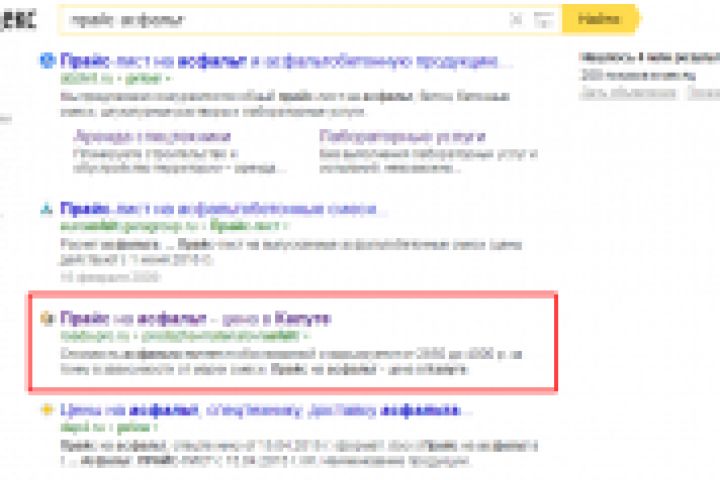
Task: Open the 'Лабораторные услуги' sitelink
Action: pyautogui.click(x=402, y=136)
